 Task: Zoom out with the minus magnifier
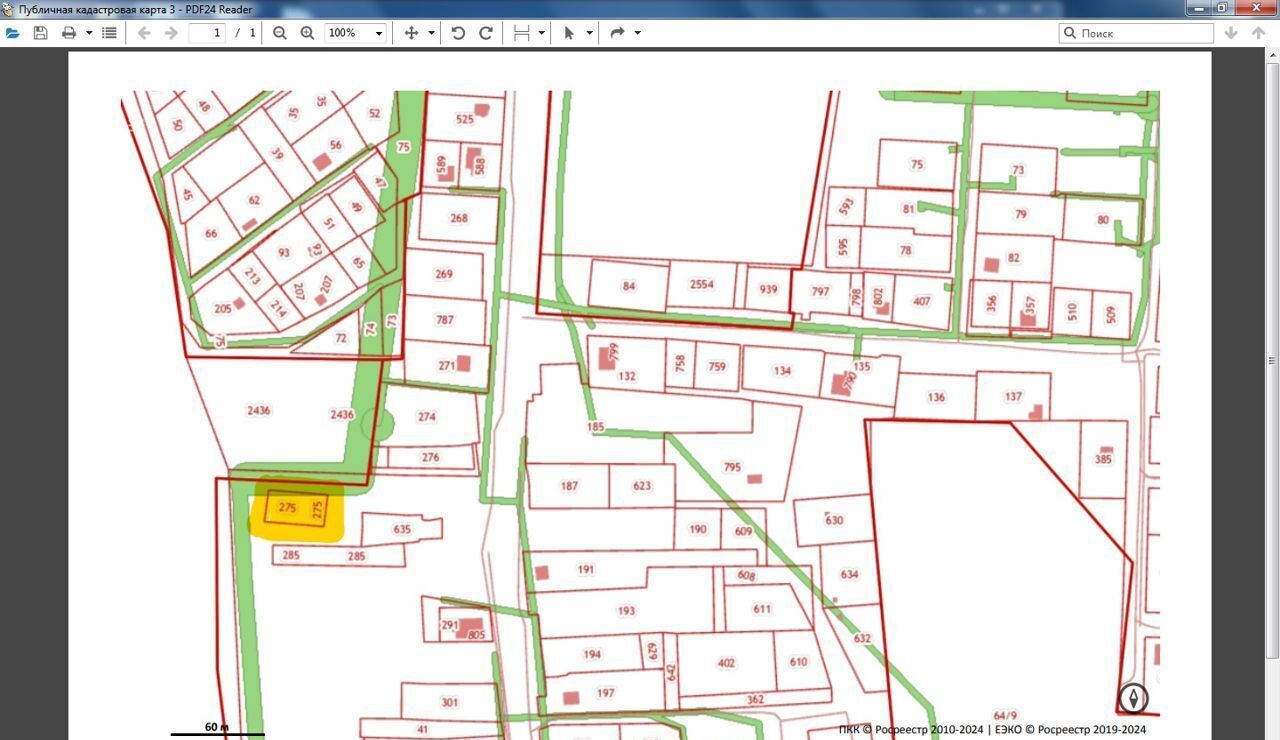click(x=280, y=33)
